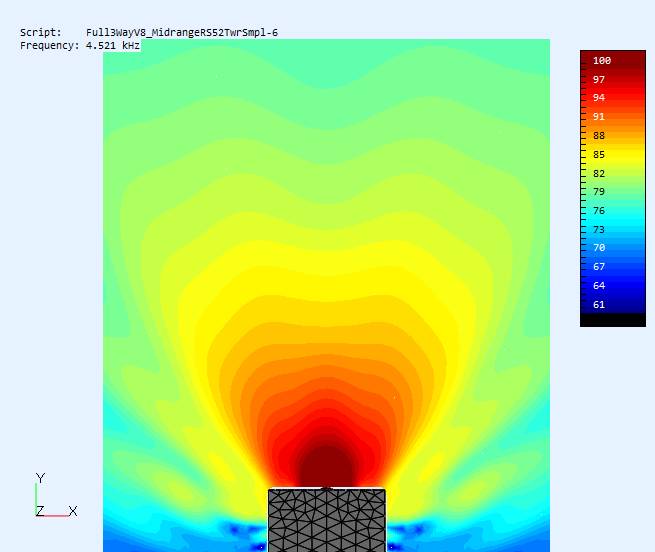Click the 67 value on the color legend
Image resolution: width=655 pixels, height=552 pixels.
click(599, 267)
